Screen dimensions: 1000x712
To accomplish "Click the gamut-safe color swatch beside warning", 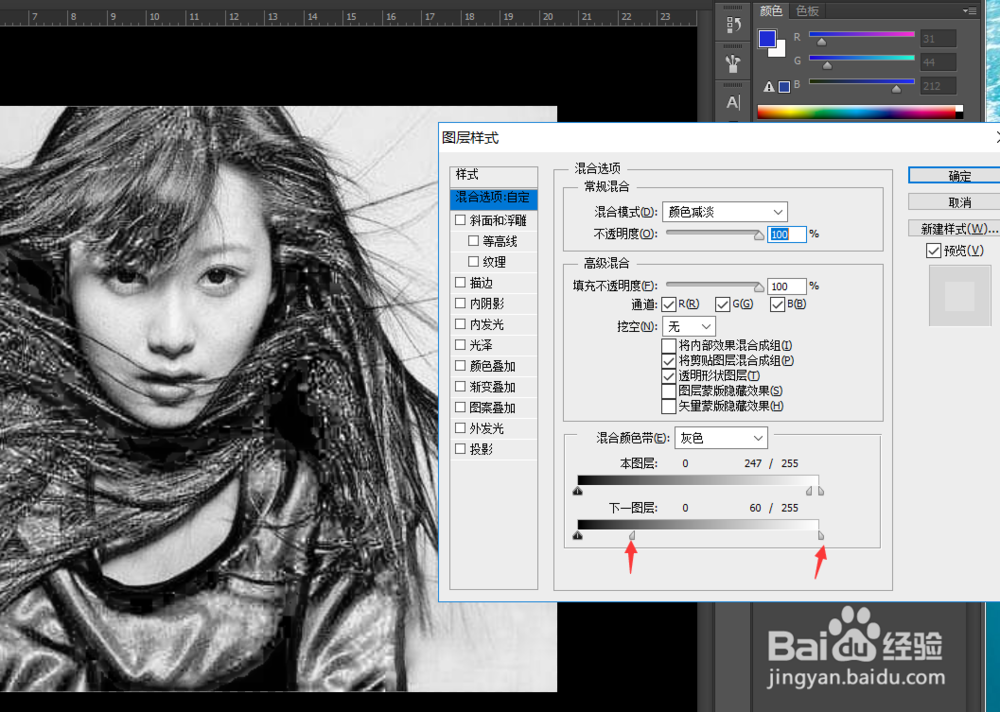I will coord(784,87).
